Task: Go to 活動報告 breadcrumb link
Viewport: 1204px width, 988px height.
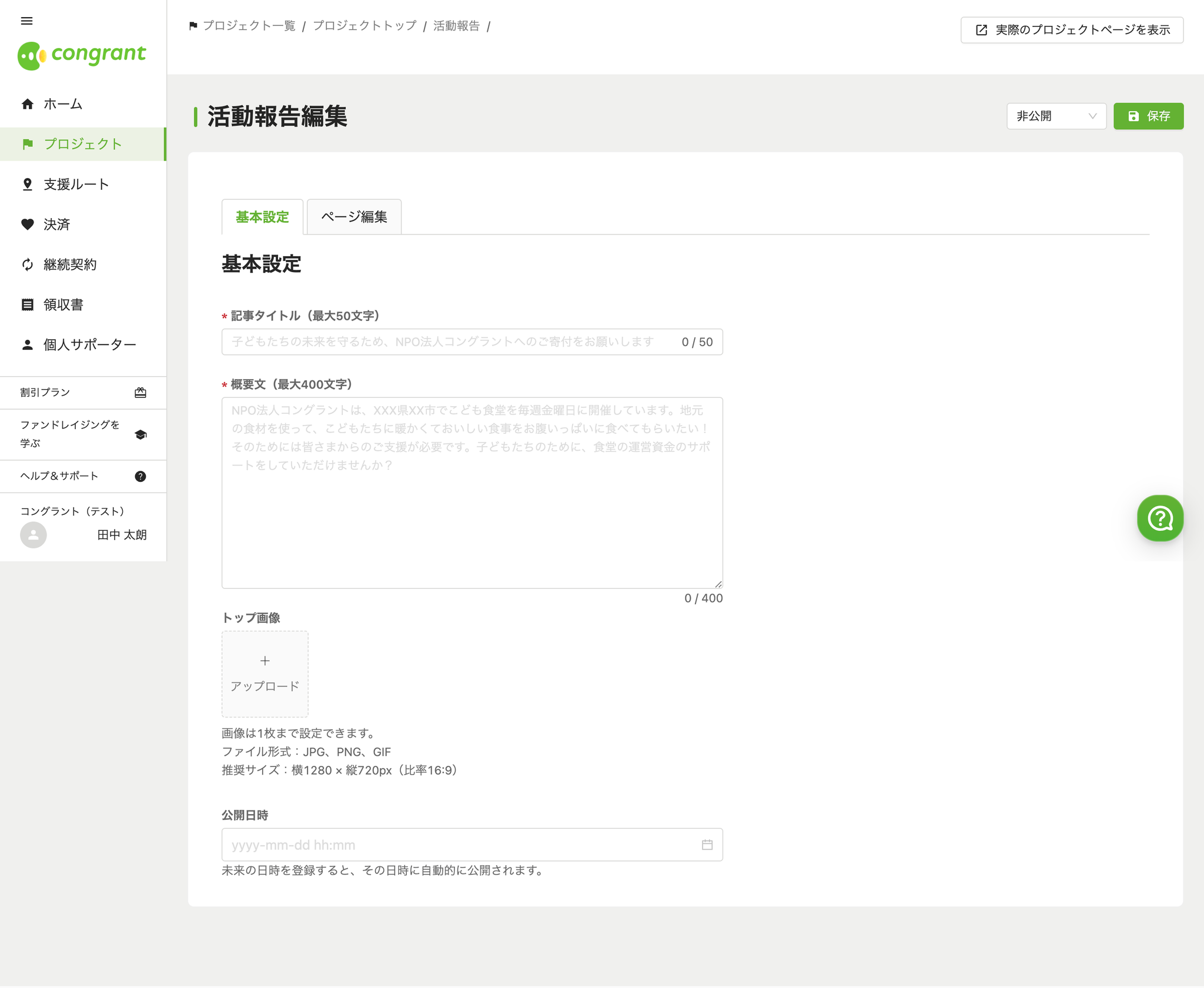Action: (x=457, y=26)
